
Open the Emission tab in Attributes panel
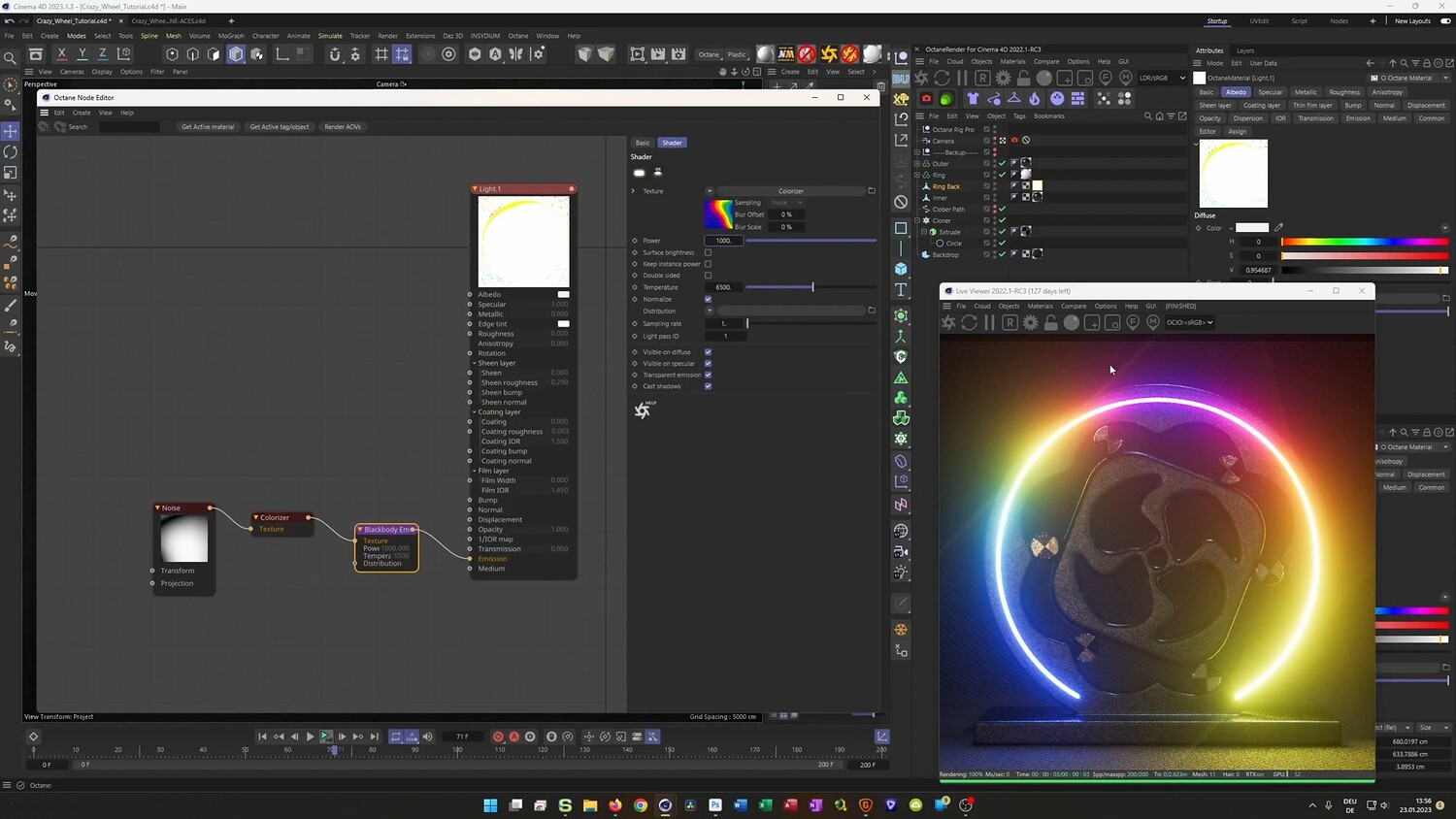pos(1358,118)
